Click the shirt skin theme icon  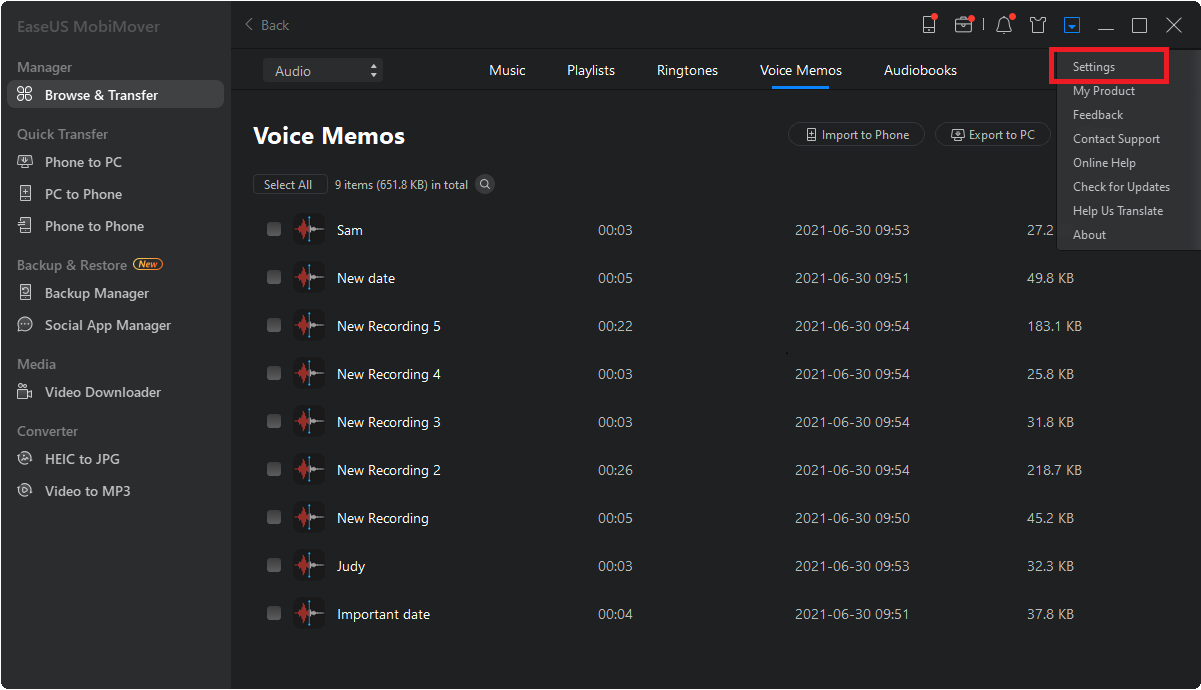click(1038, 25)
